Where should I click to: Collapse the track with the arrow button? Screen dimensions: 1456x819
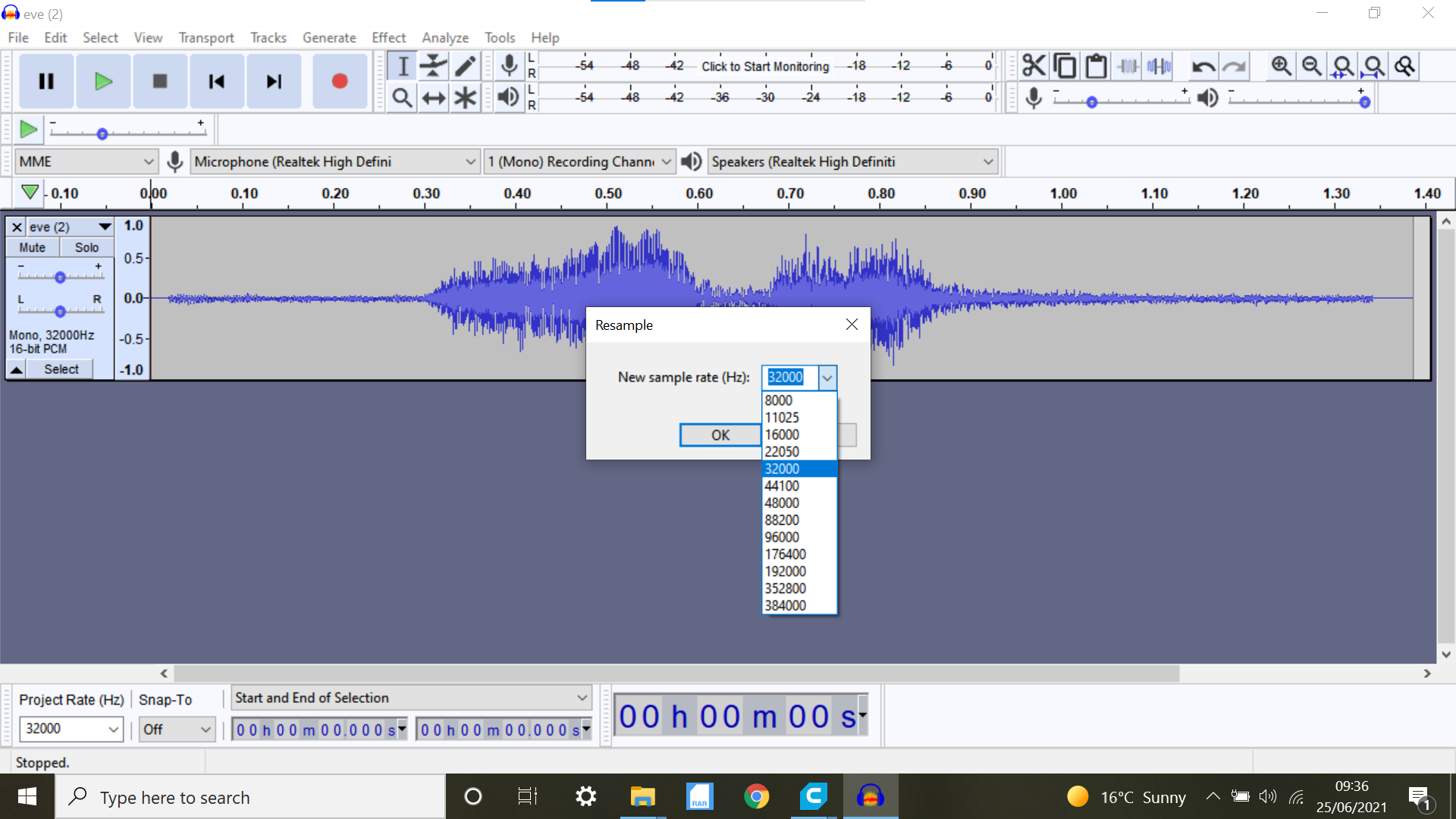coord(16,369)
